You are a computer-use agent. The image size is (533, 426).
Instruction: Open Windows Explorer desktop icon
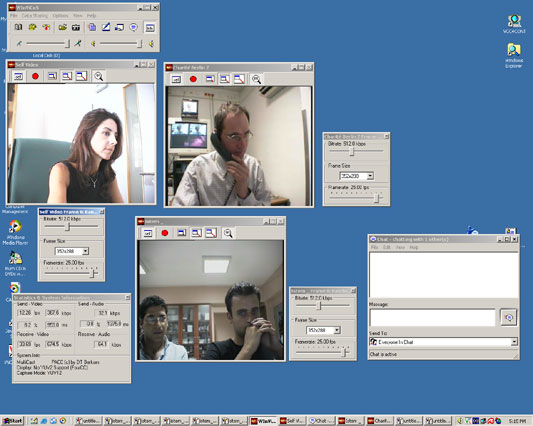point(514,56)
